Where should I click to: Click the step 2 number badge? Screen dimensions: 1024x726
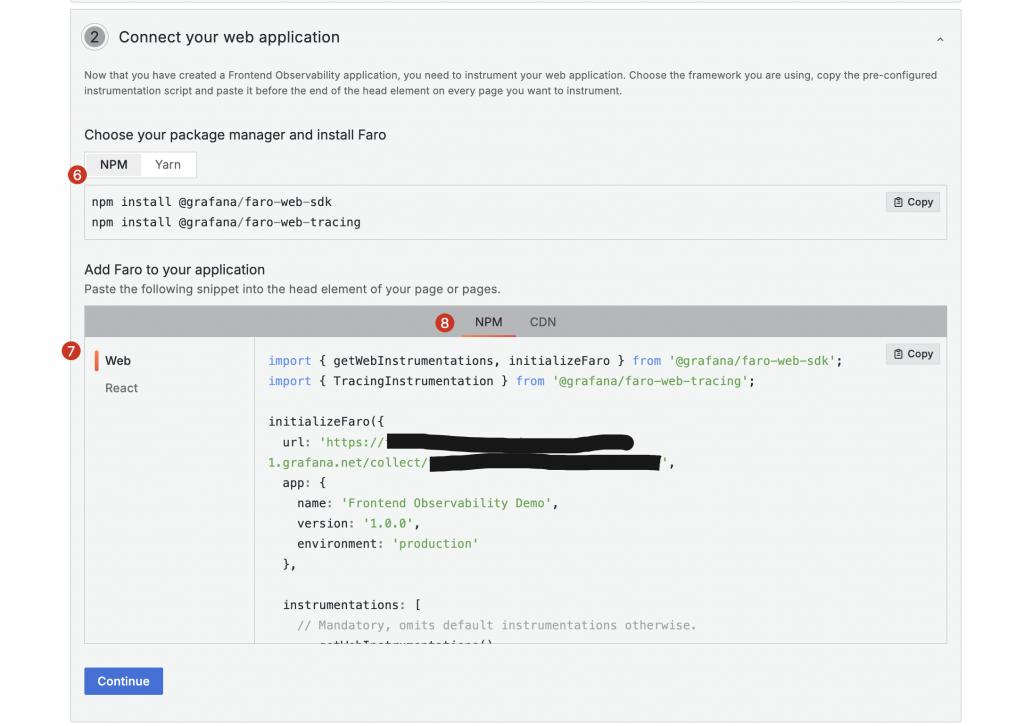95,37
